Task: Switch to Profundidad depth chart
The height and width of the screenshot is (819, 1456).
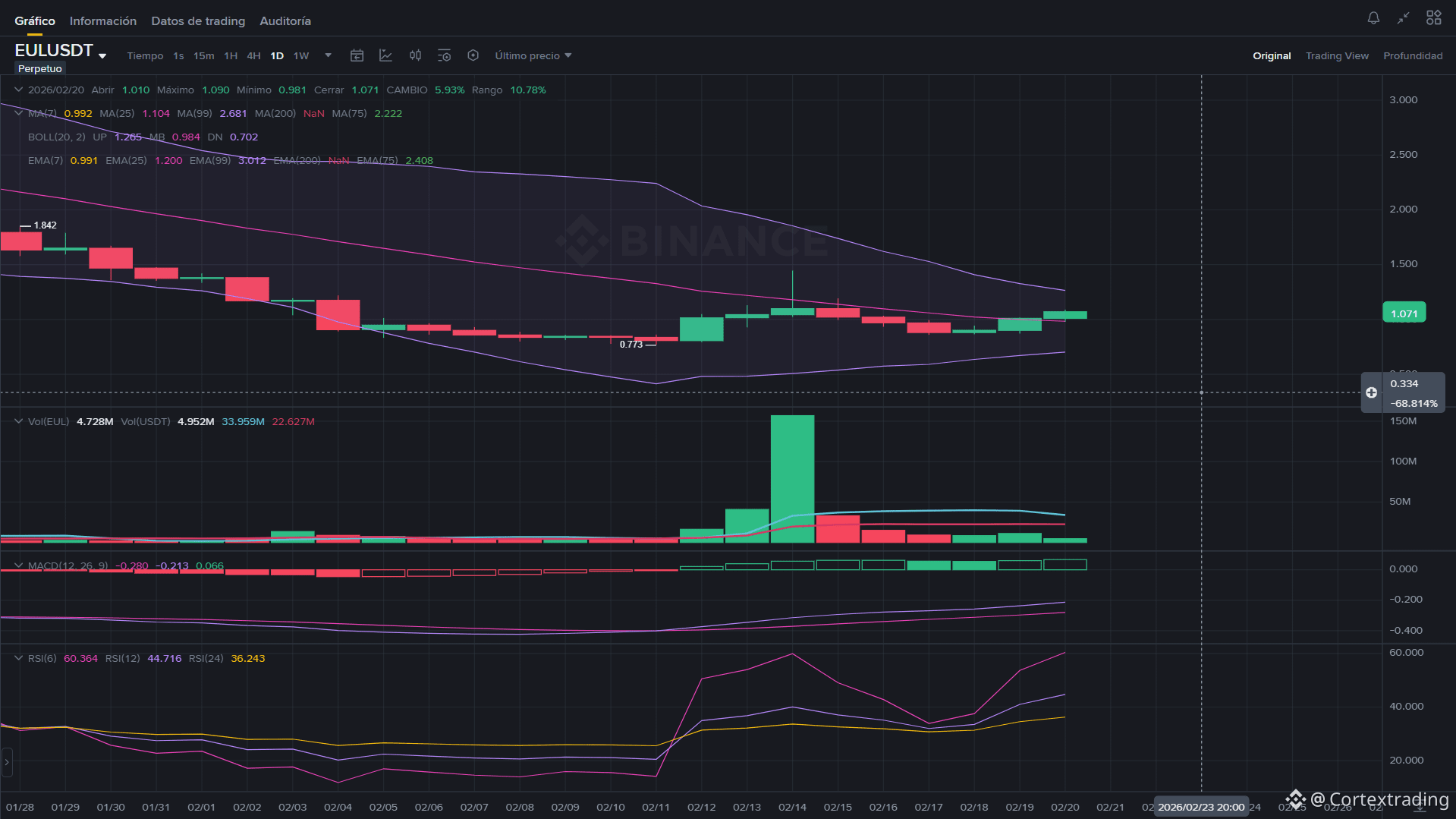Action: click(x=1413, y=55)
